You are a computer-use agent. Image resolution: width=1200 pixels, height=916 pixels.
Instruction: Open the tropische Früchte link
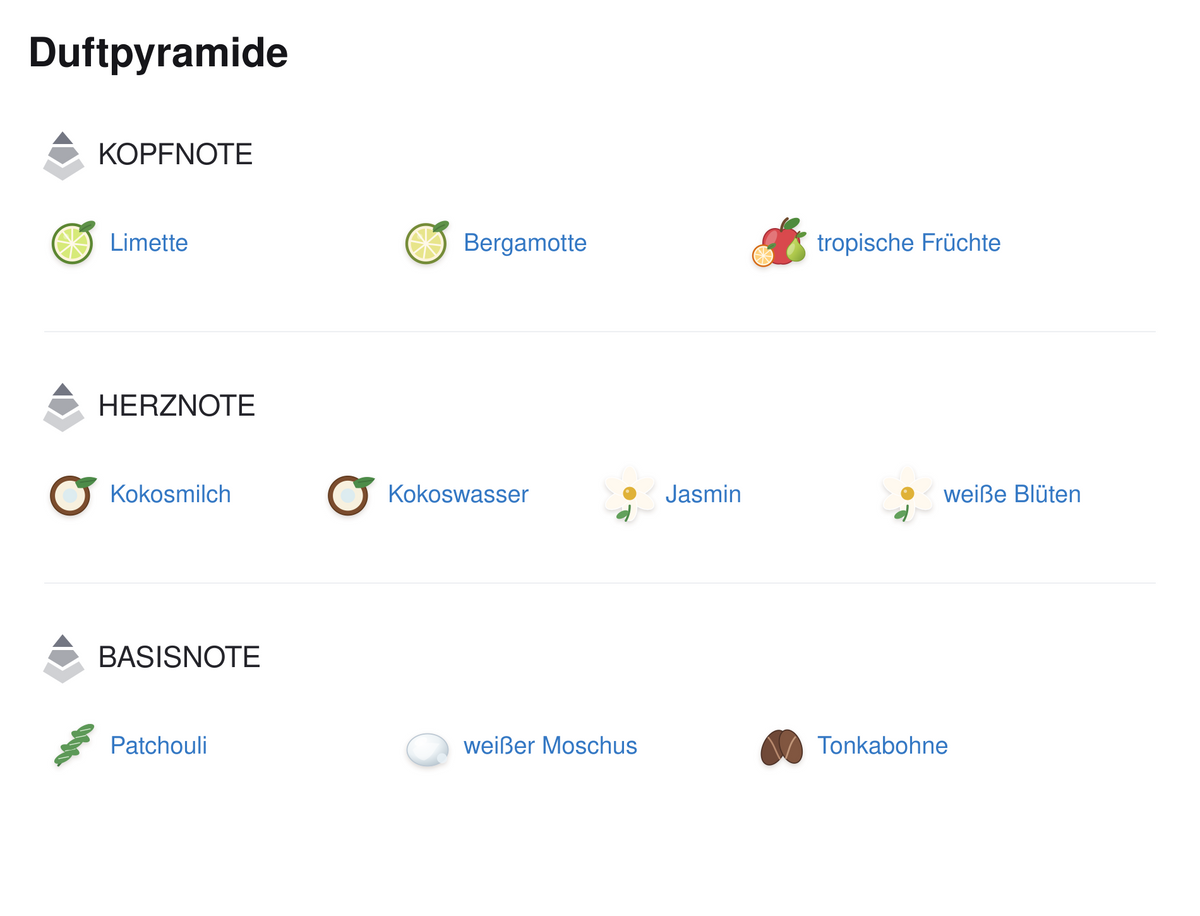[909, 243]
